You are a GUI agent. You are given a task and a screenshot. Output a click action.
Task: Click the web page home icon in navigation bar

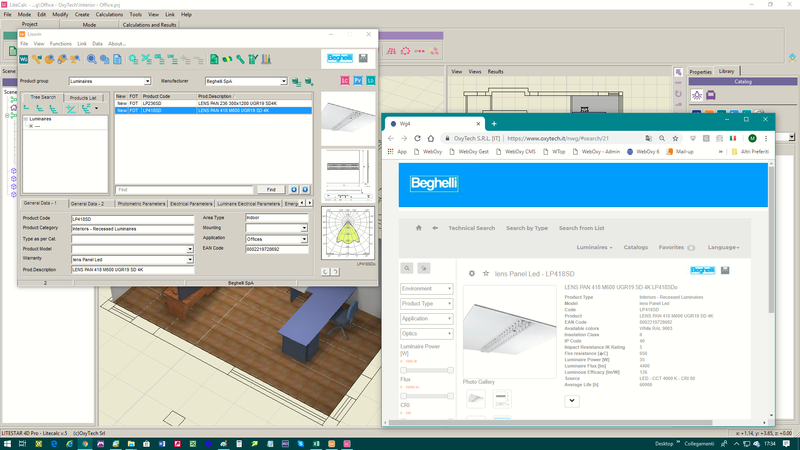418,228
